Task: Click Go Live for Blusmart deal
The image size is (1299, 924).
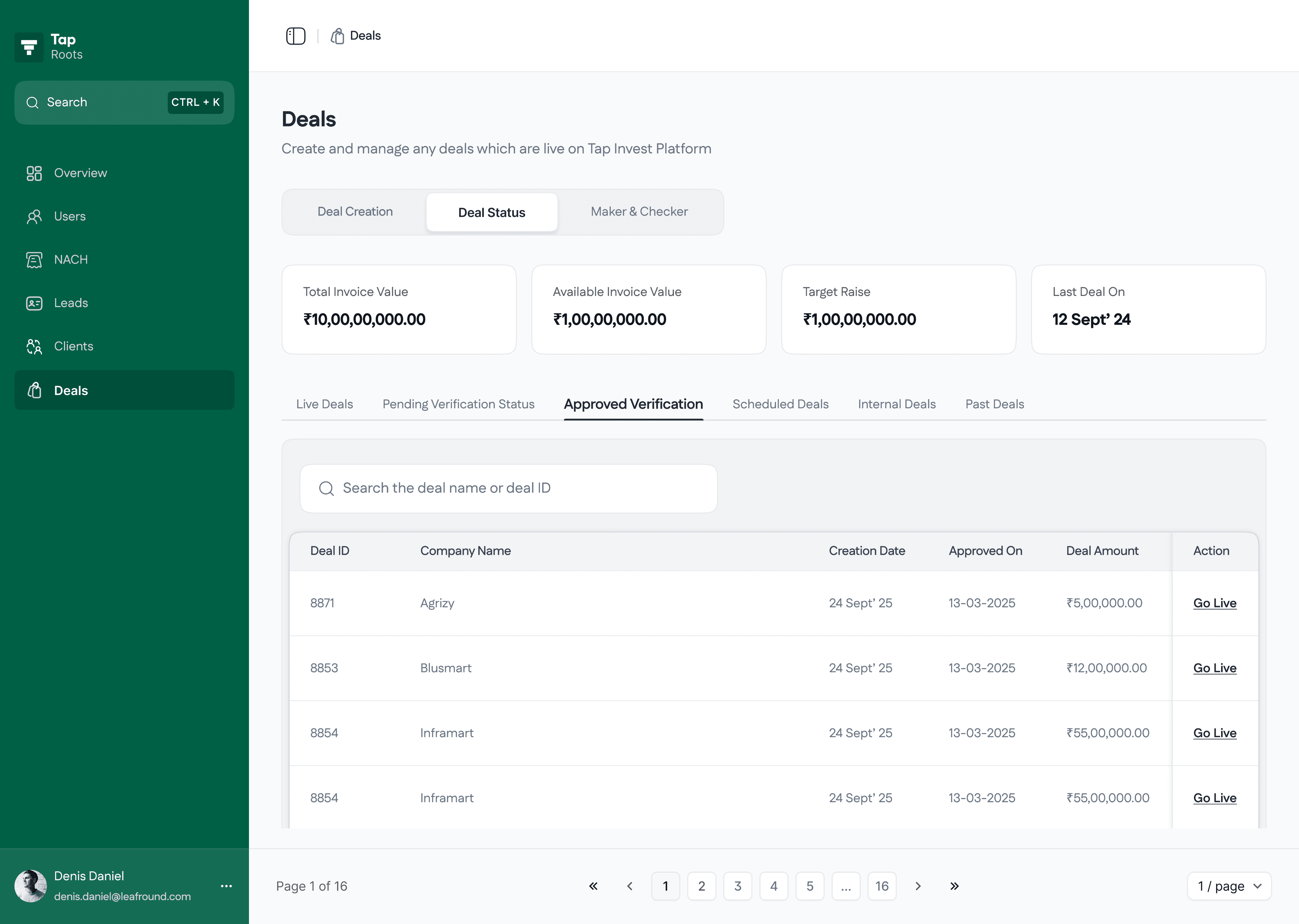Action: (1214, 668)
